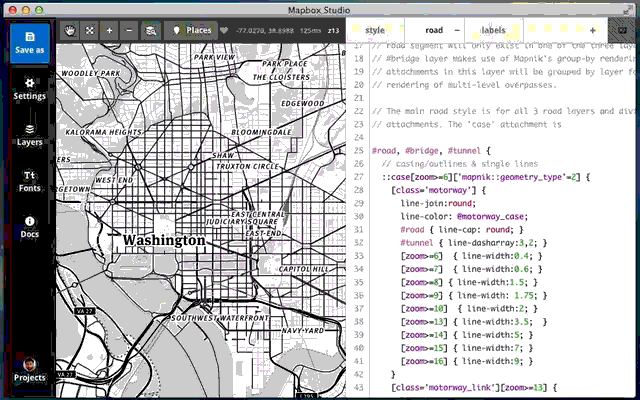The width and height of the screenshot is (640, 400).
Task: Place cursor on line 25 selector code
Action: click(431, 151)
